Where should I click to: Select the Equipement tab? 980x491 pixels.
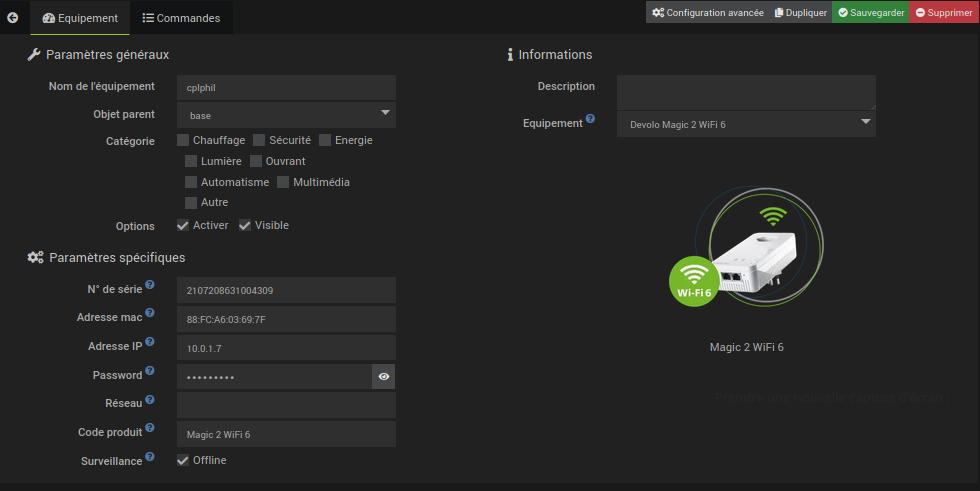point(80,18)
